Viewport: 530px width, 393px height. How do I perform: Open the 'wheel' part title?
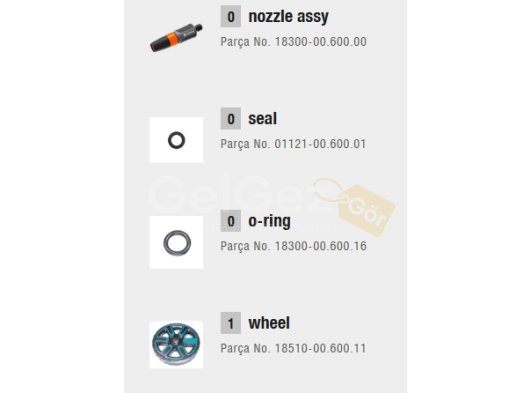click(269, 323)
